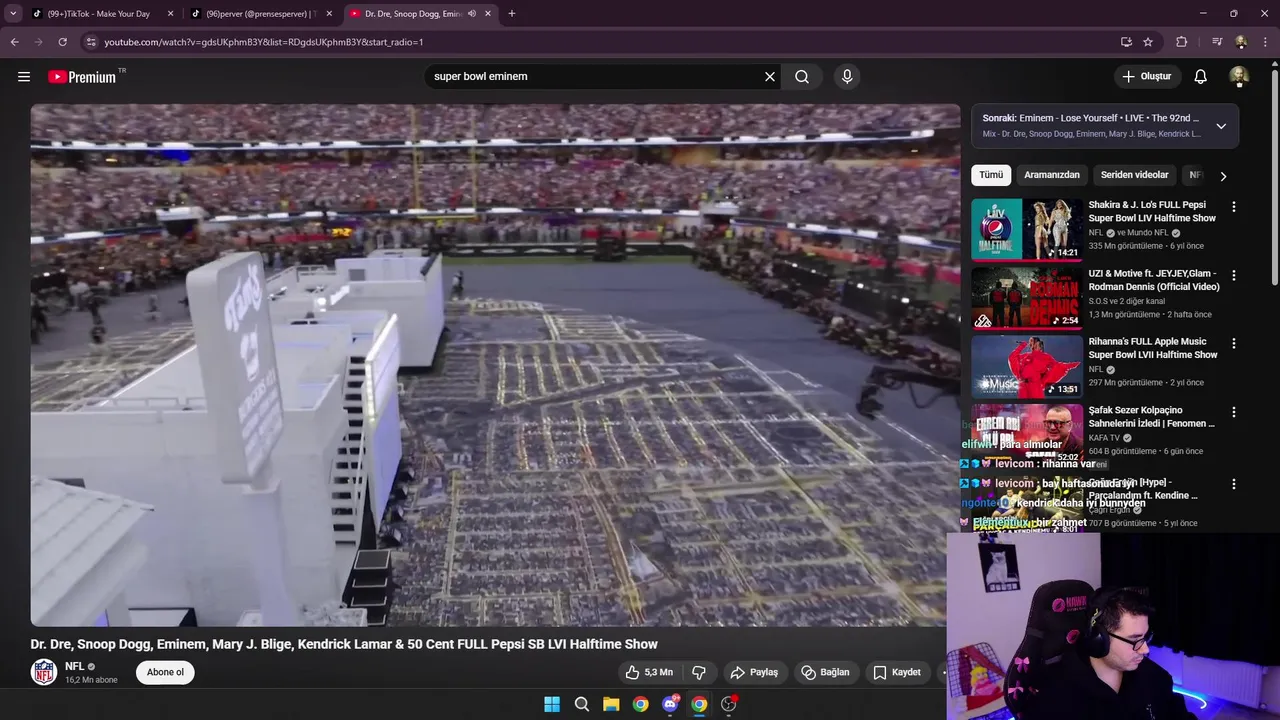Open more options for Rihanna video

pos(1234,343)
